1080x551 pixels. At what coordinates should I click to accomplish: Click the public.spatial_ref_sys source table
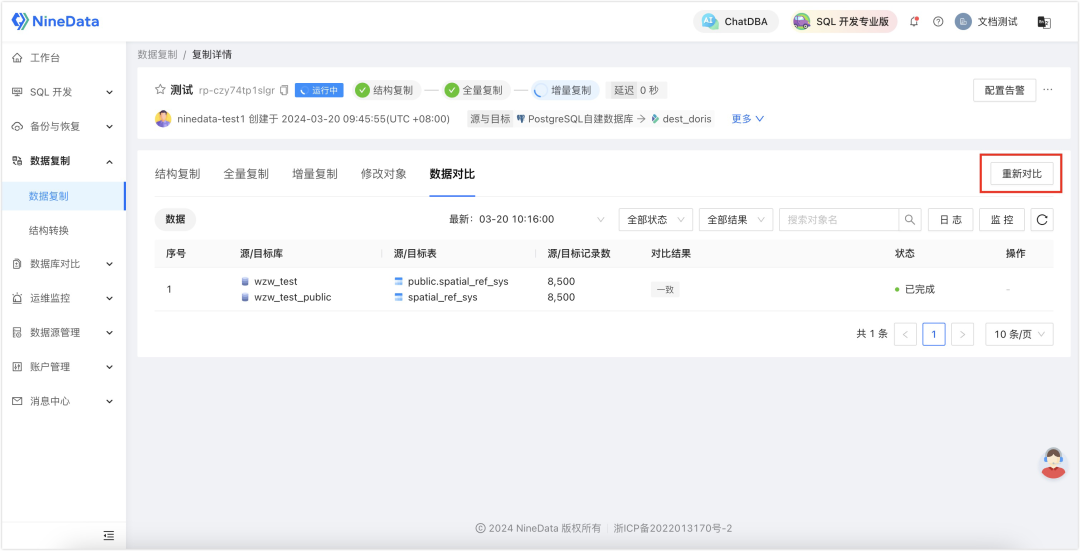click(458, 281)
